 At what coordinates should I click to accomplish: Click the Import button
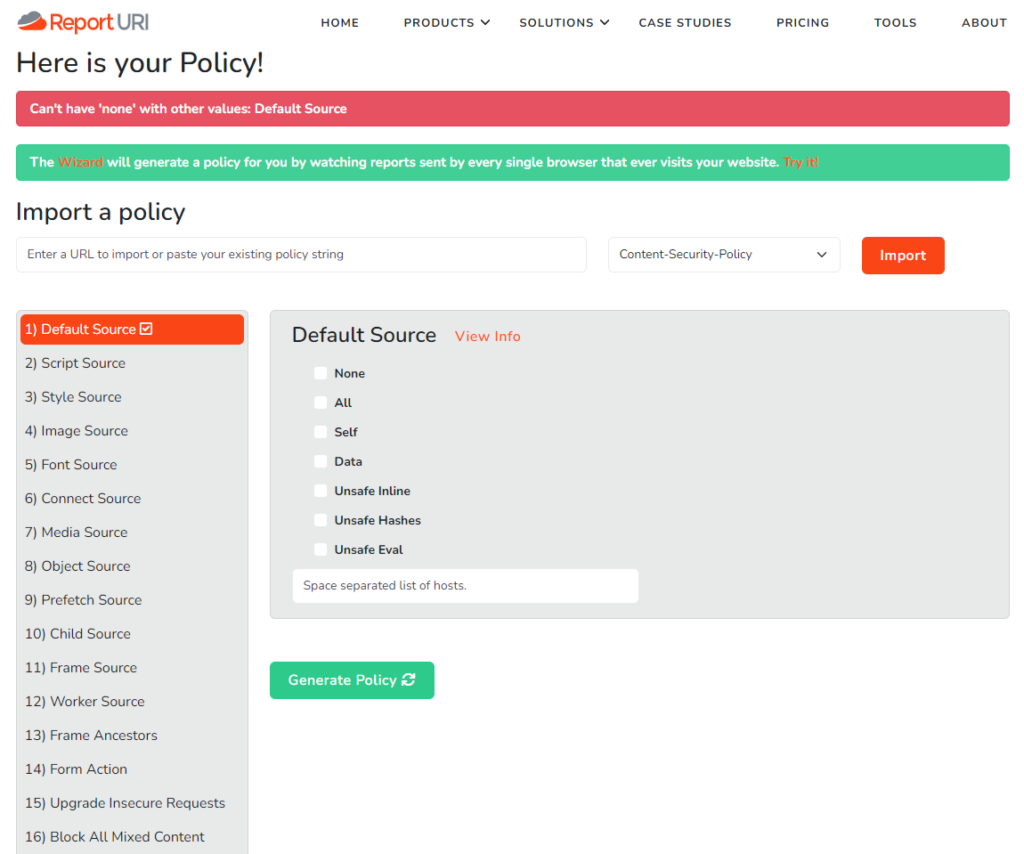[x=902, y=255]
